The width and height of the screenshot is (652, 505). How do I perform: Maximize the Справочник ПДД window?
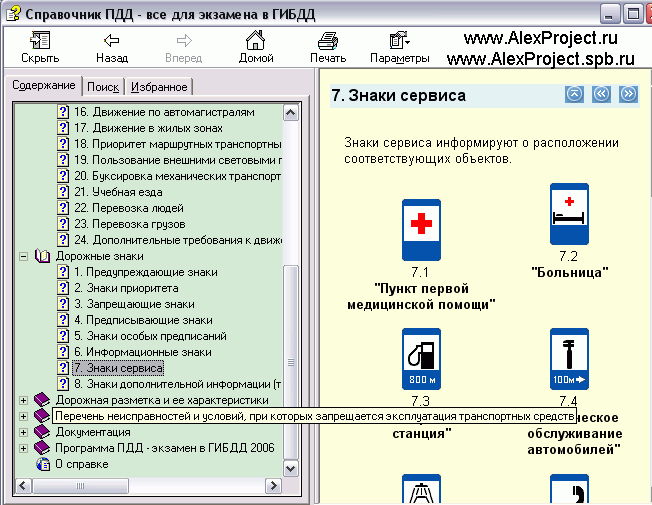click(x=632, y=14)
